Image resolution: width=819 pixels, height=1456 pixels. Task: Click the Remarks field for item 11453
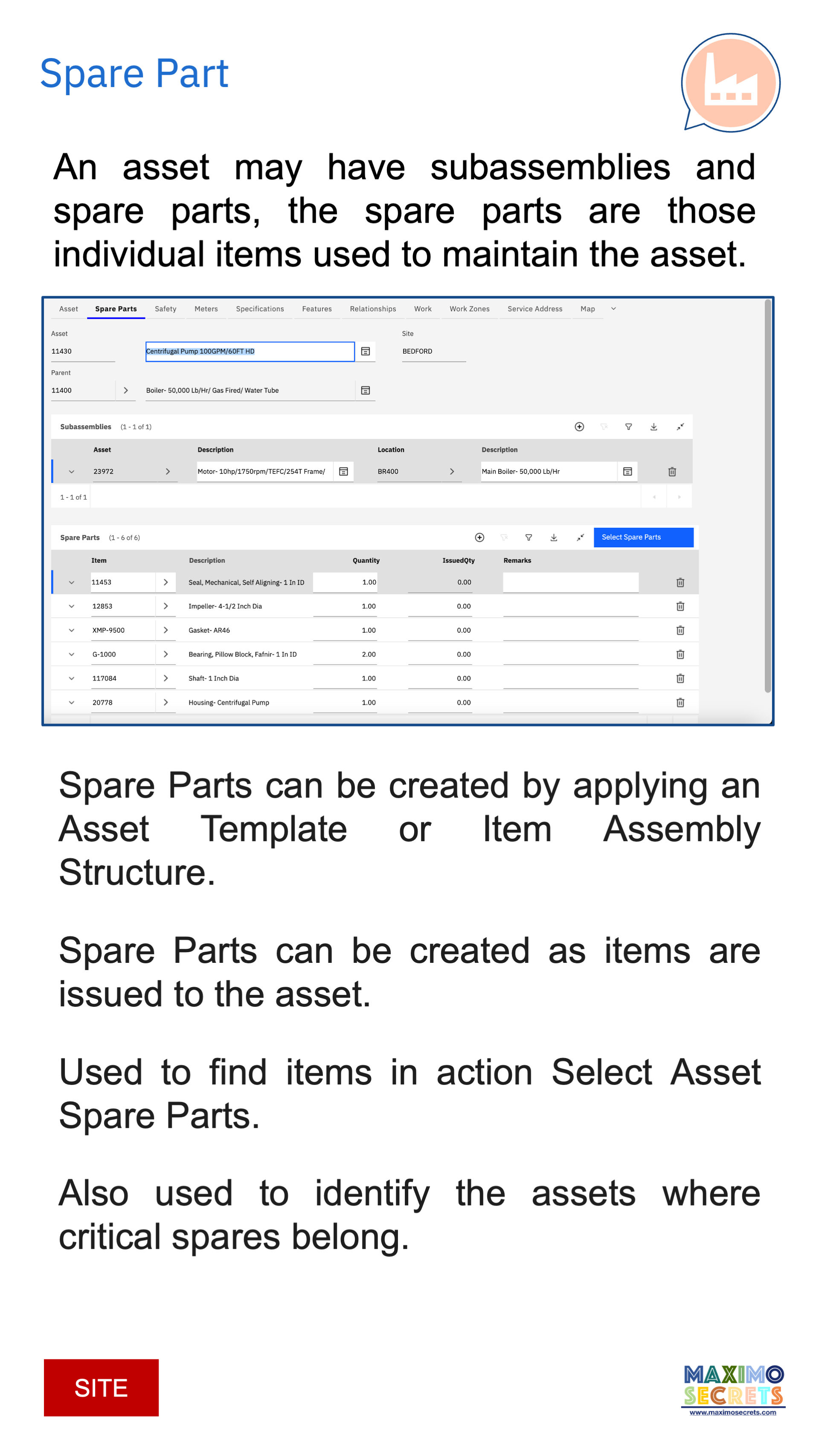[570, 582]
